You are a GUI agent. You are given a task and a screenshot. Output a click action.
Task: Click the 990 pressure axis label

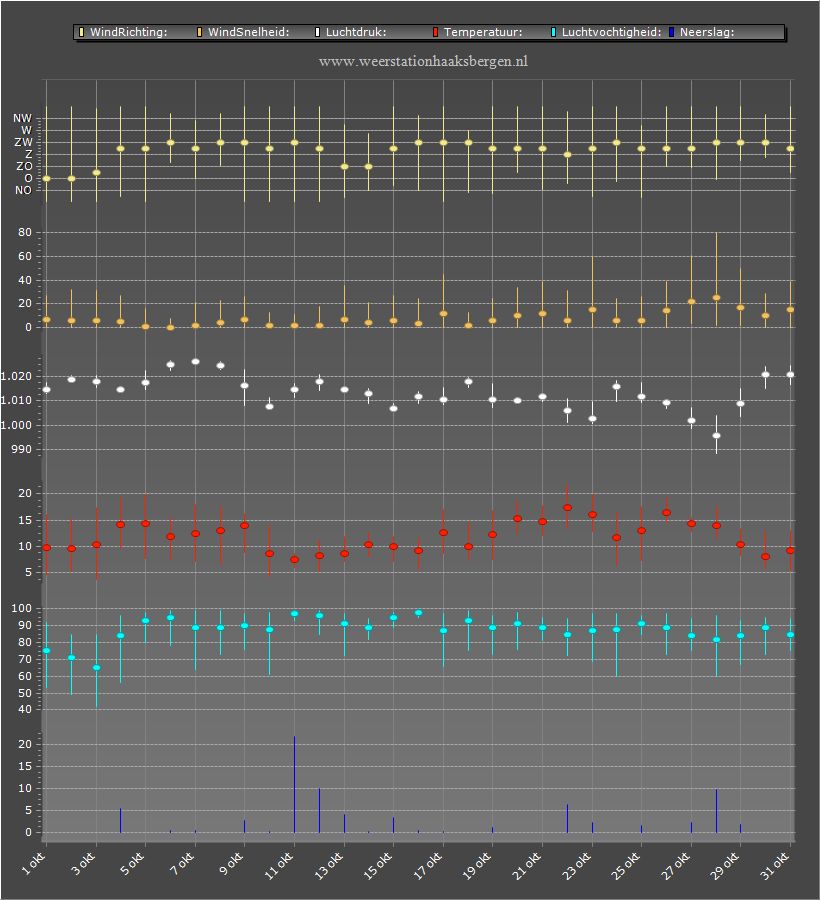point(21,449)
